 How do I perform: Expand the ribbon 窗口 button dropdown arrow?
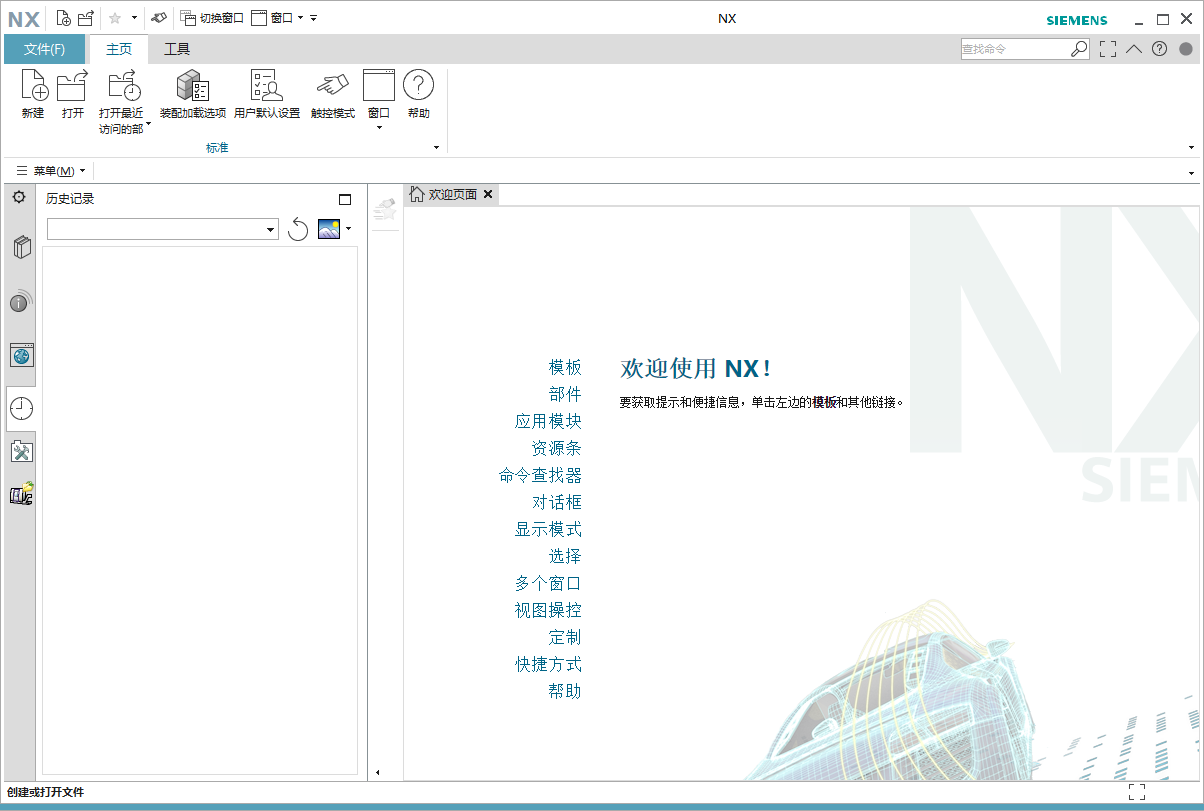pyautogui.click(x=379, y=128)
